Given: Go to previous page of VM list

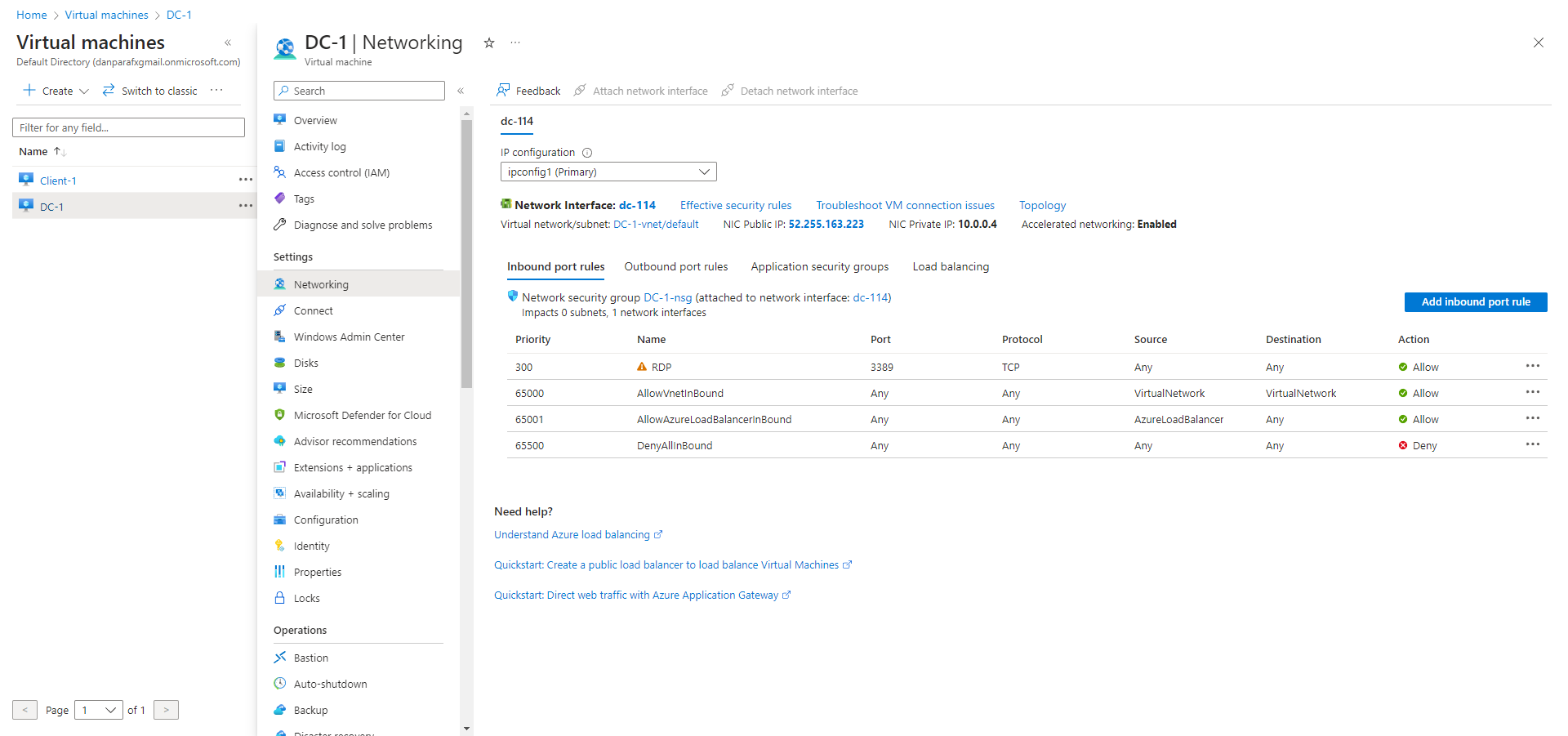Looking at the screenshot, I should pyautogui.click(x=24, y=710).
